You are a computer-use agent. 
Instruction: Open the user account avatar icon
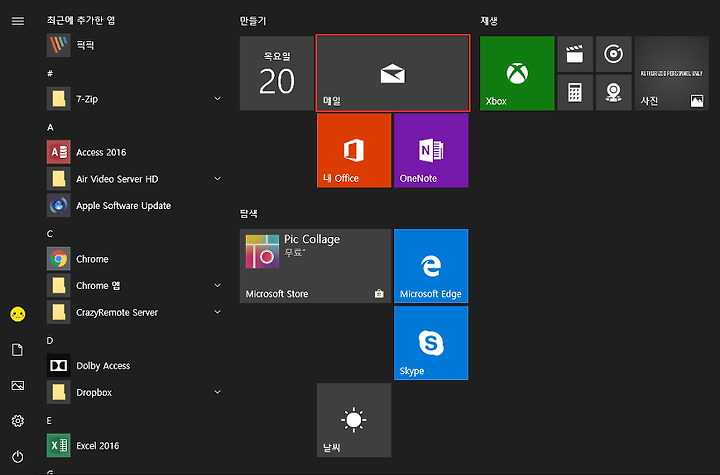point(17,314)
